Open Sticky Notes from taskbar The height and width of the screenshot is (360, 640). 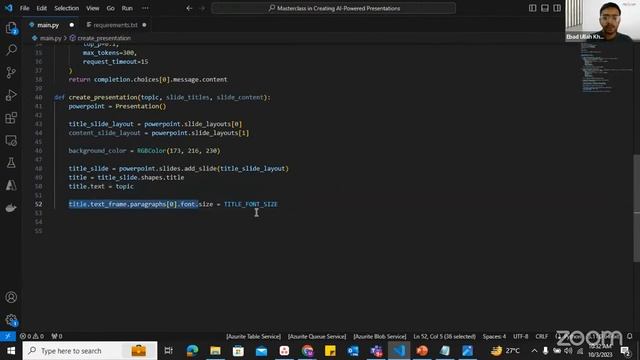pos(330,351)
